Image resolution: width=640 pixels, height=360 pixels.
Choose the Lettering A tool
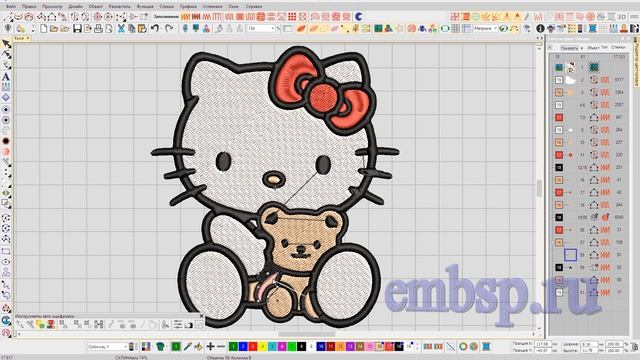(x=6, y=76)
